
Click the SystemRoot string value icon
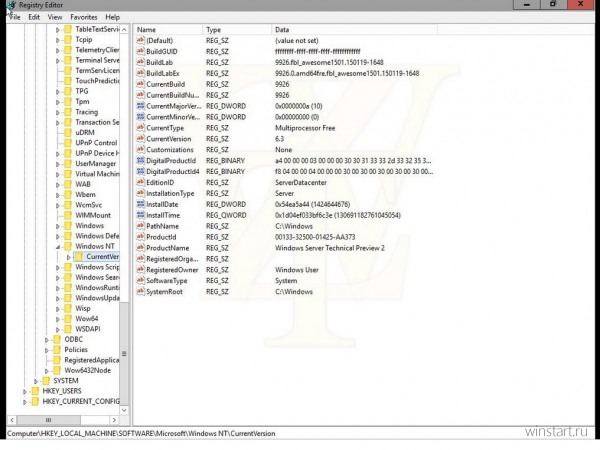(x=139, y=292)
